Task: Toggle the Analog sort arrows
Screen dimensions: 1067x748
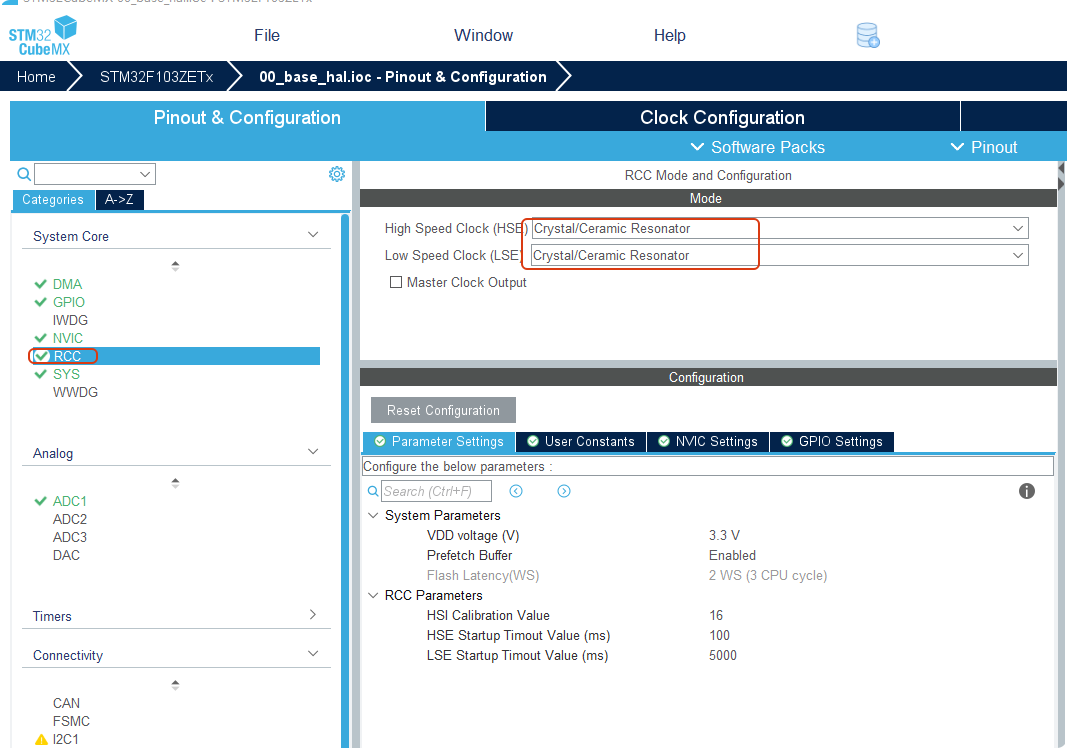Action: tap(176, 483)
